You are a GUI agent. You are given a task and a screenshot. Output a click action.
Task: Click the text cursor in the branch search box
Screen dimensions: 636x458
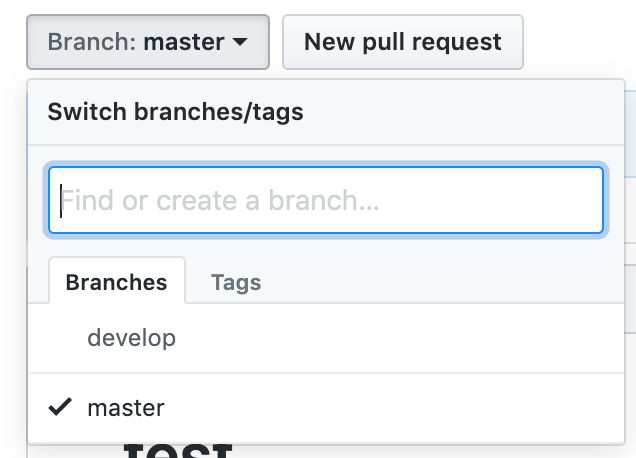tap(61, 200)
